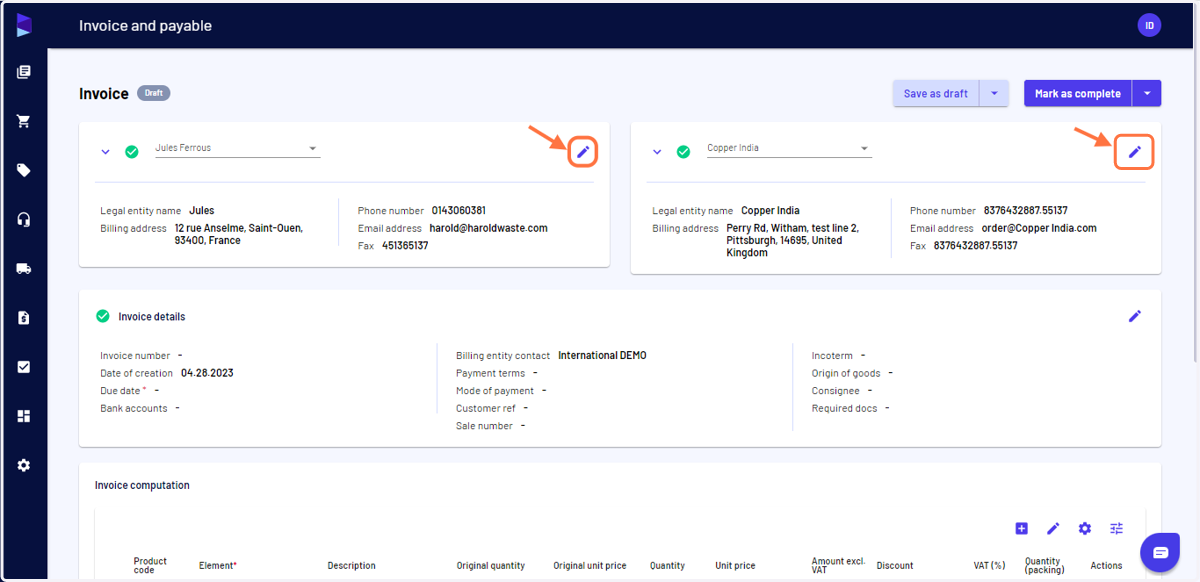
Task: Click the Draft status badge
Action: (x=154, y=93)
